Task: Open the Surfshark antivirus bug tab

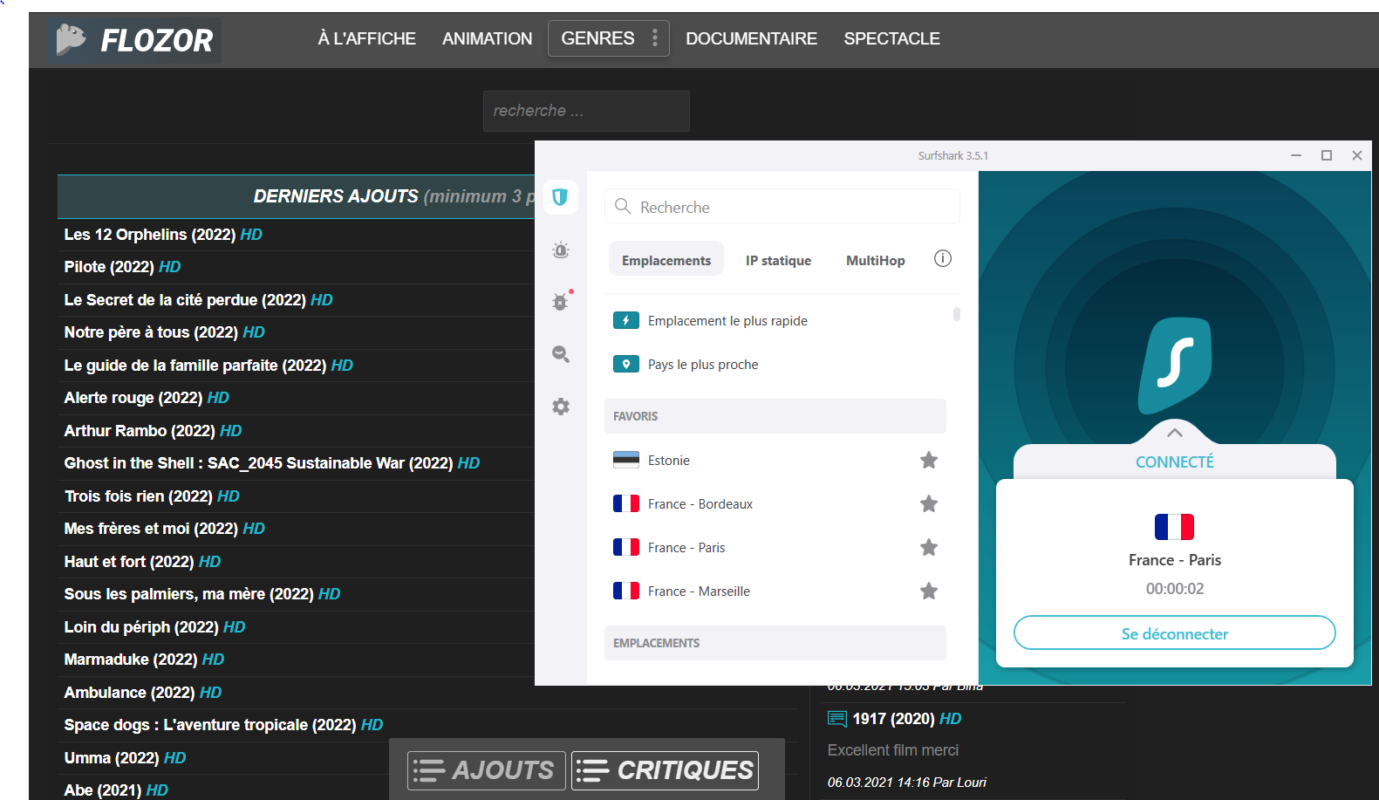Action: point(561,301)
